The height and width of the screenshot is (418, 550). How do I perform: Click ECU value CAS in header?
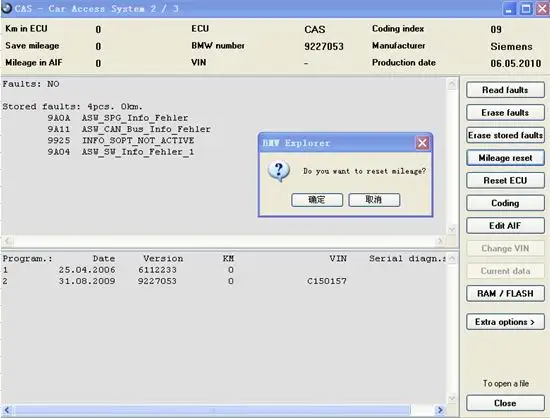(315, 29)
